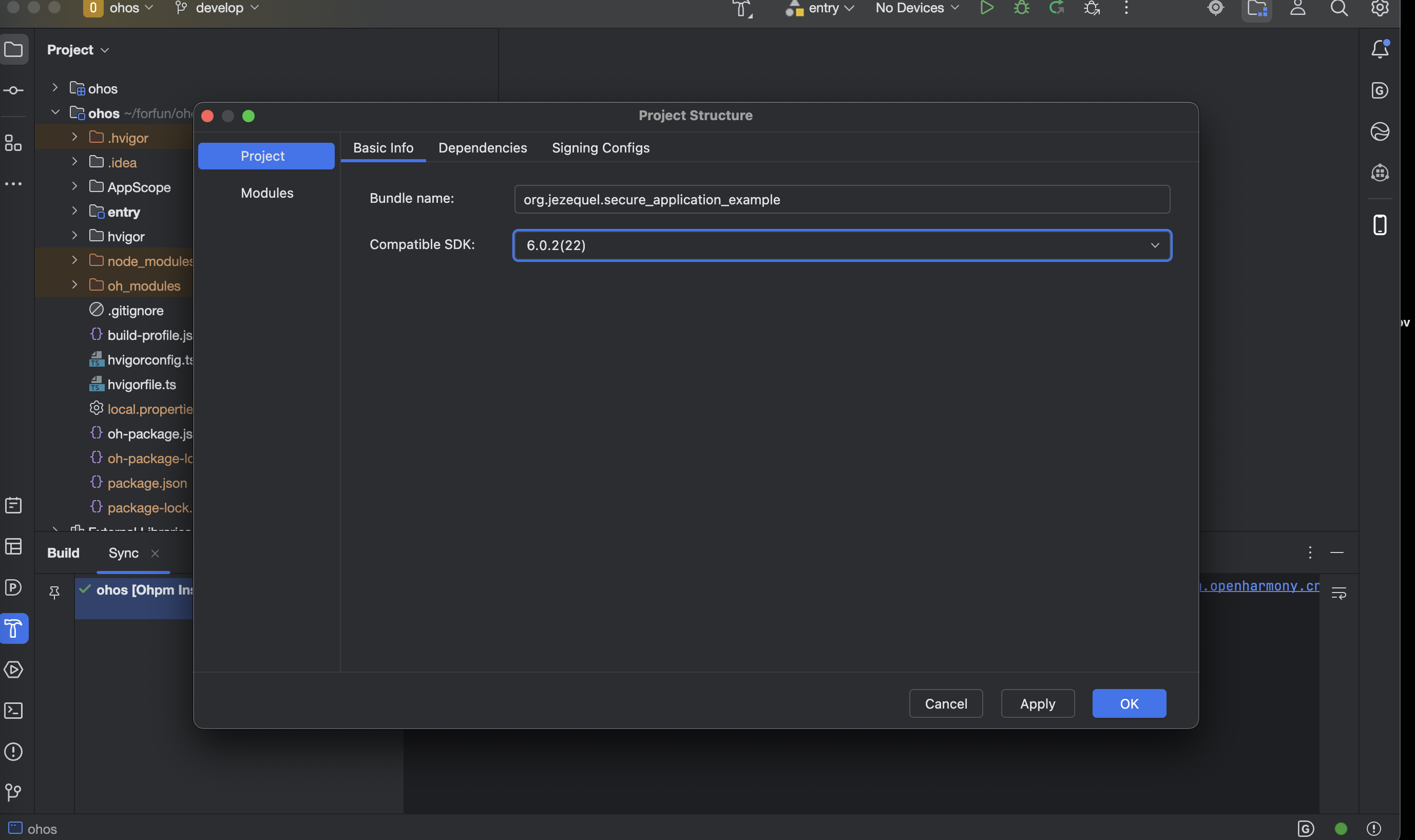Viewport: 1415px width, 840px height.
Task: Open the No Devices selector
Action: (916, 8)
